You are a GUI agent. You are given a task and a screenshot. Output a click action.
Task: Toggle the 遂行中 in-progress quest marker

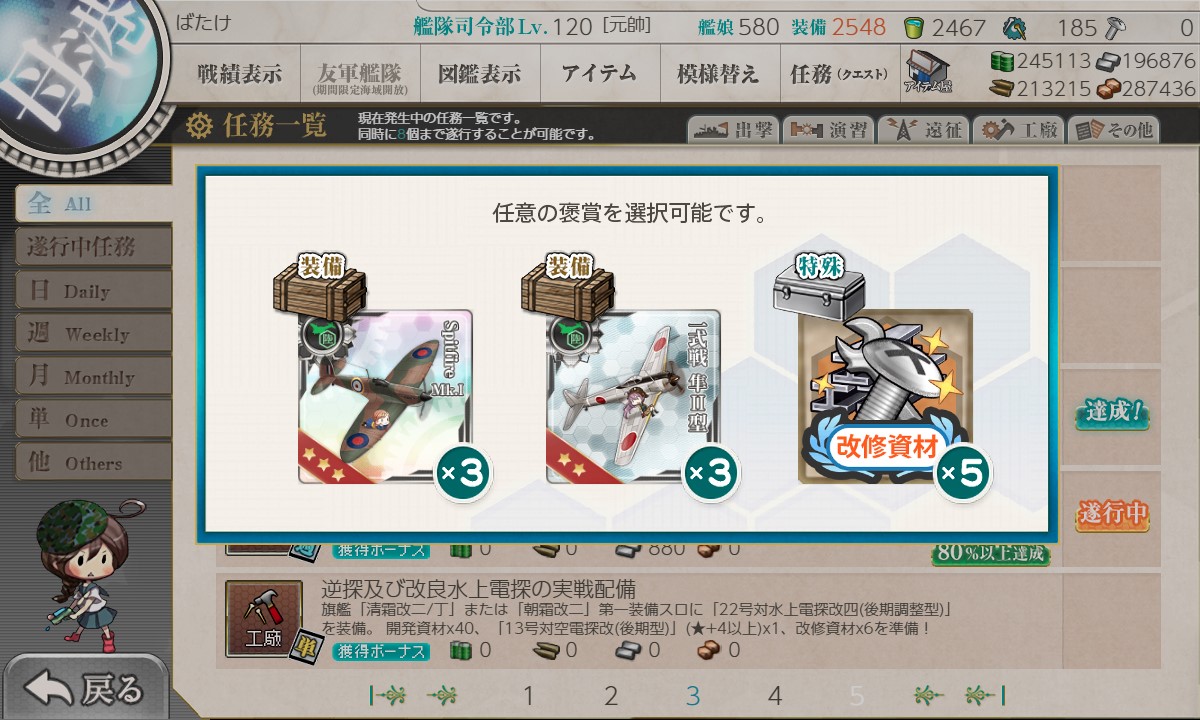pyautogui.click(x=1112, y=514)
